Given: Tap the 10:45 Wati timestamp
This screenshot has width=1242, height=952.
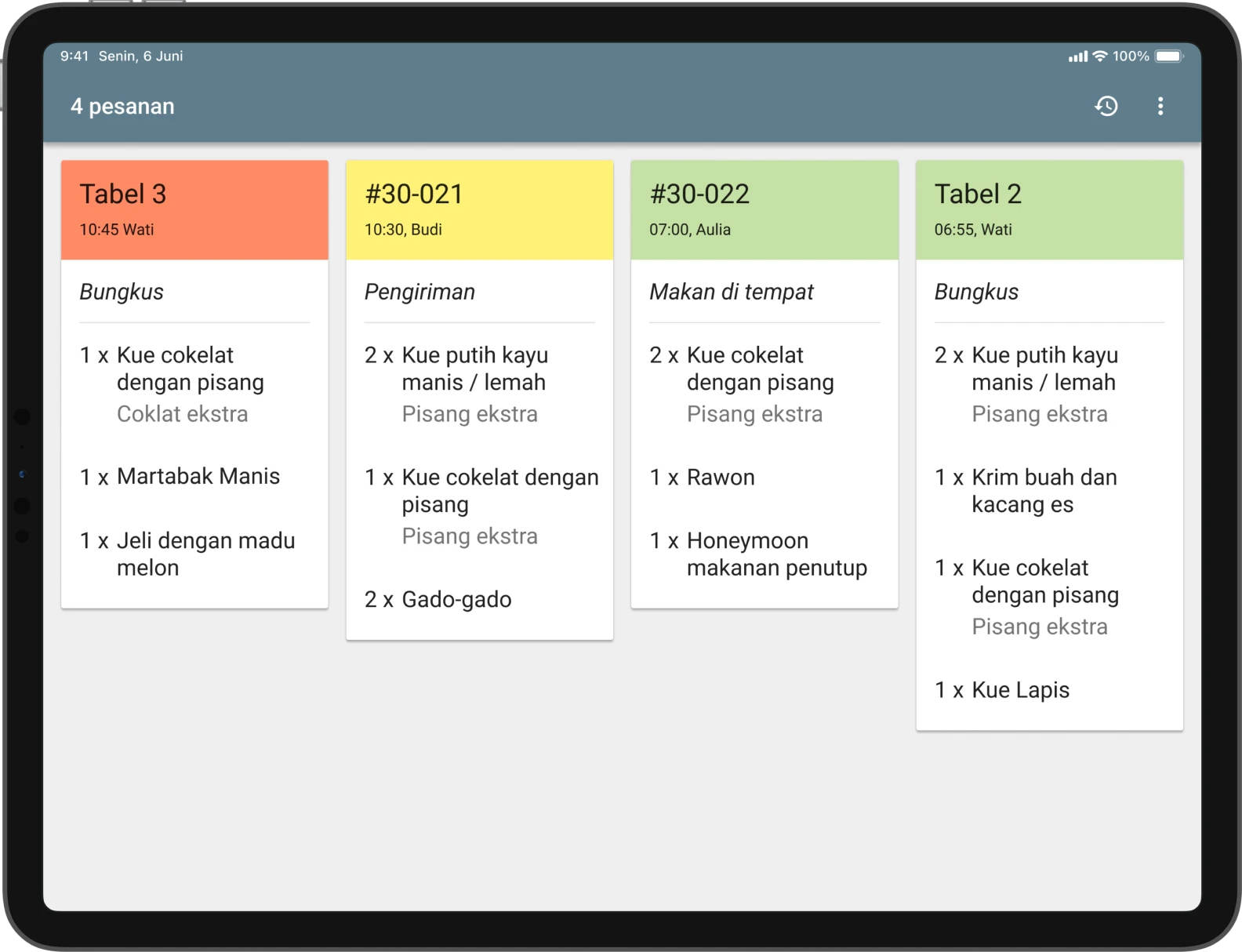Looking at the screenshot, I should point(117,230).
